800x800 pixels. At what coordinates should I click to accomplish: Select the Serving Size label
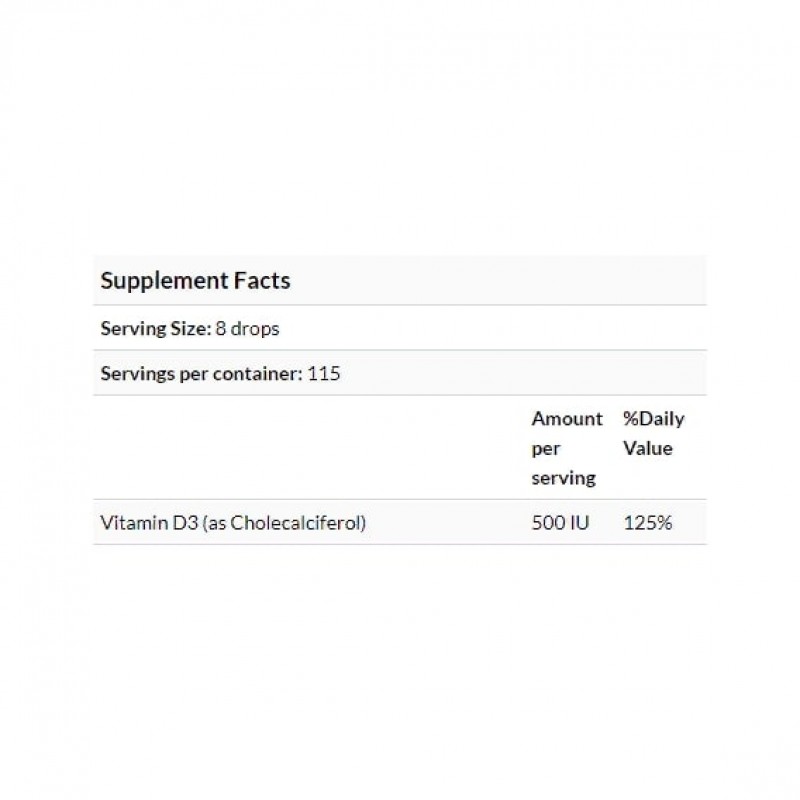[x=156, y=329]
